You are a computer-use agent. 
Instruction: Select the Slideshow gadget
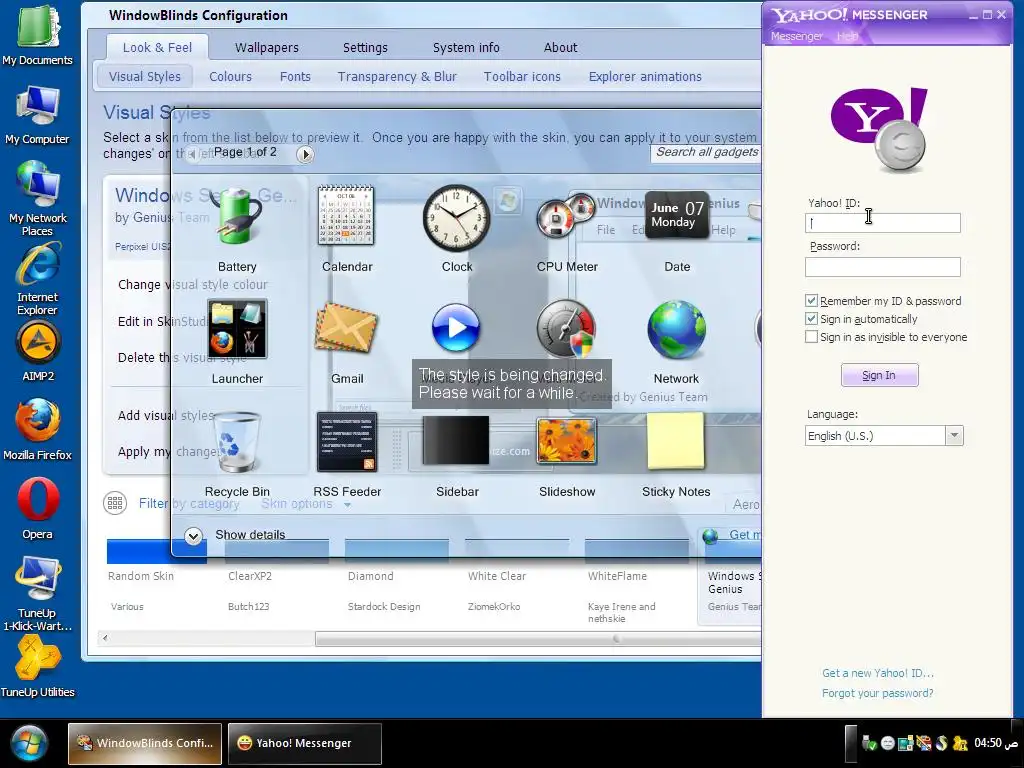pos(566,441)
